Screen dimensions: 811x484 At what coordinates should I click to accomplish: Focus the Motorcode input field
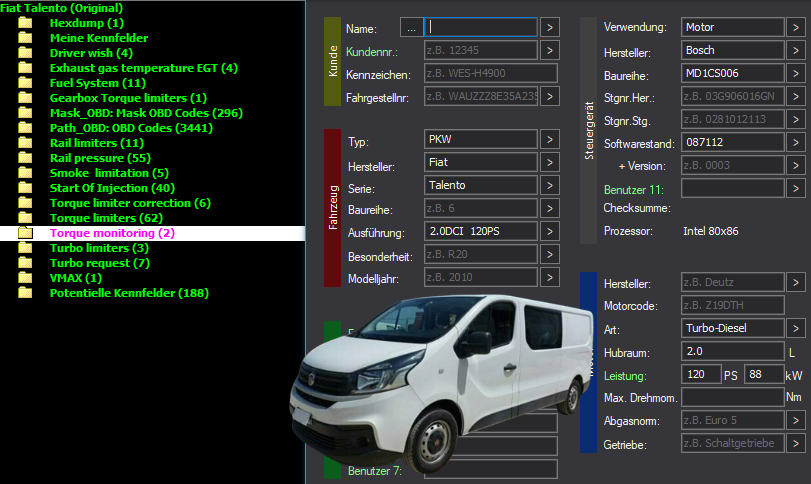(732, 305)
